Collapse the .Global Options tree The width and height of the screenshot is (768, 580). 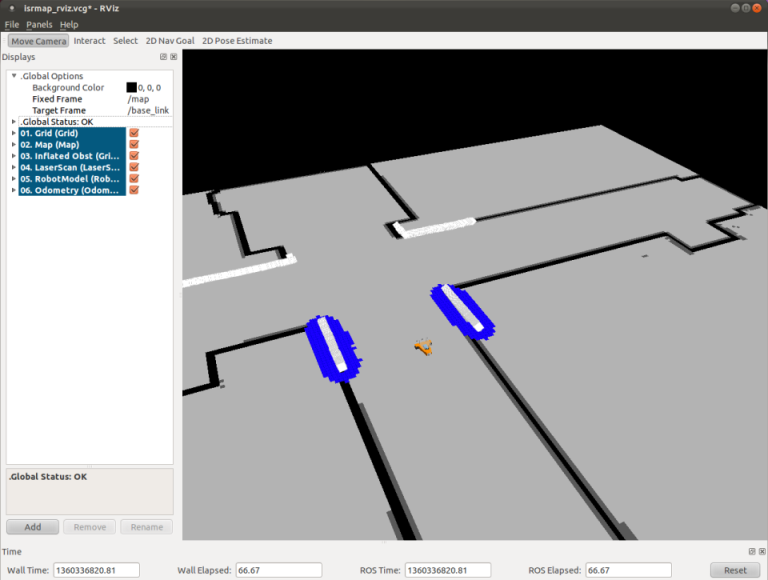click(14, 76)
